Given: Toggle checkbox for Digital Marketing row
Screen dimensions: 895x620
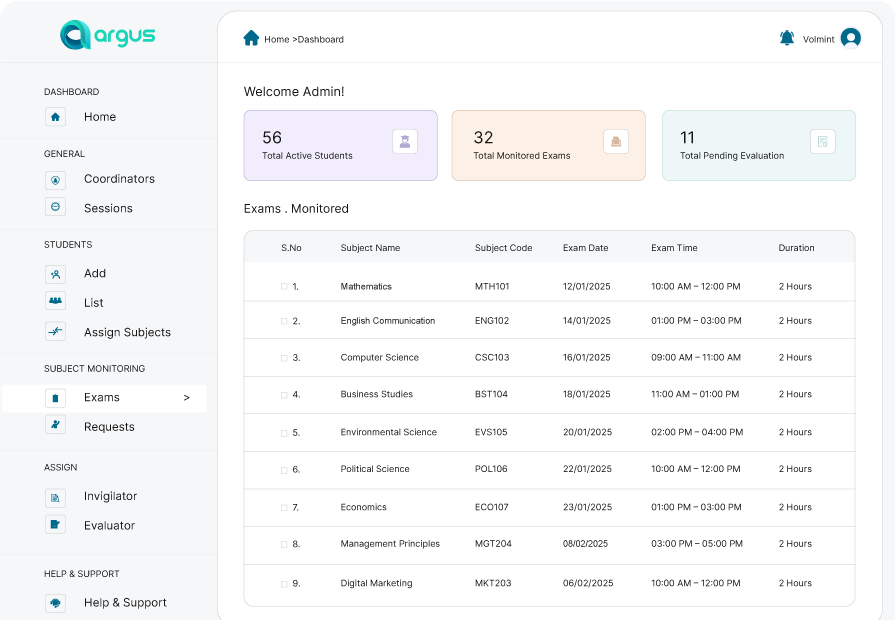Looking at the screenshot, I should 284,584.
